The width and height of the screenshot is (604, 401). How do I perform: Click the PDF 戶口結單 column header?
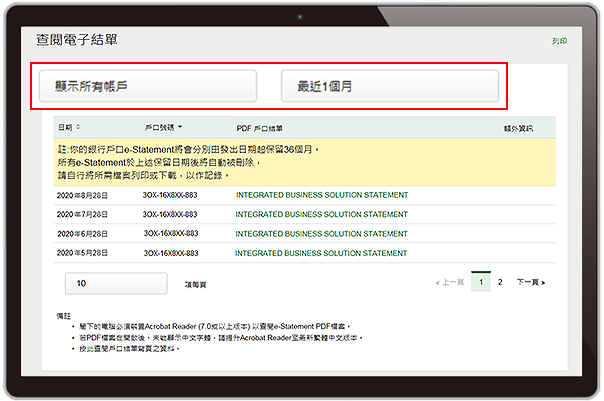tap(260, 128)
